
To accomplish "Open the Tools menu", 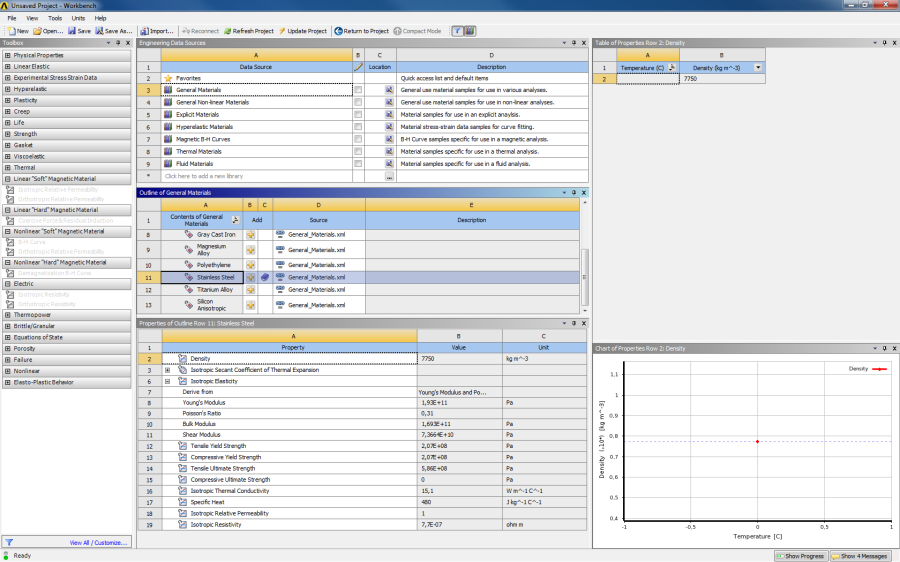I will coord(55,18).
